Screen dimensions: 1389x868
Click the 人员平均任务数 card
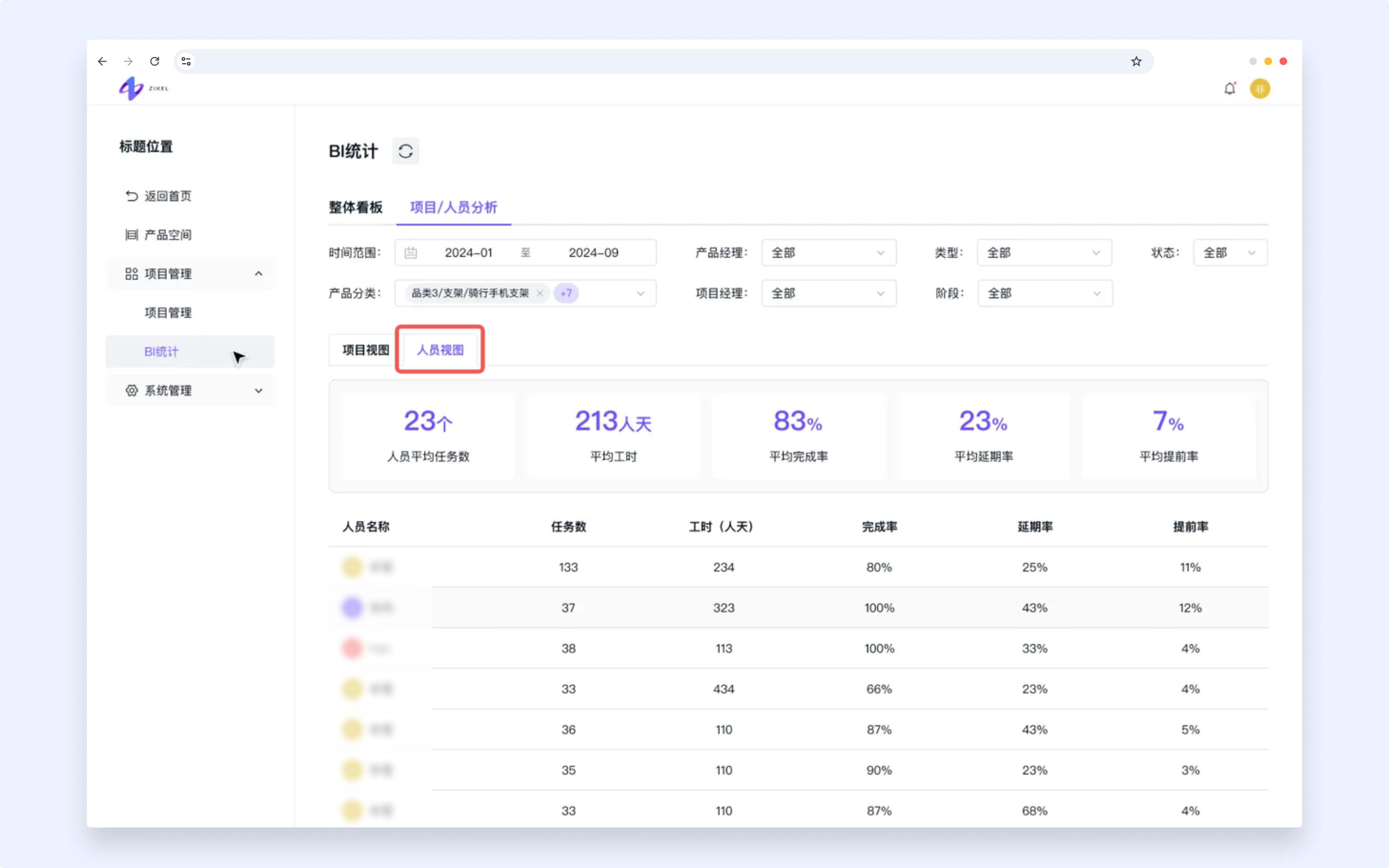click(x=428, y=436)
